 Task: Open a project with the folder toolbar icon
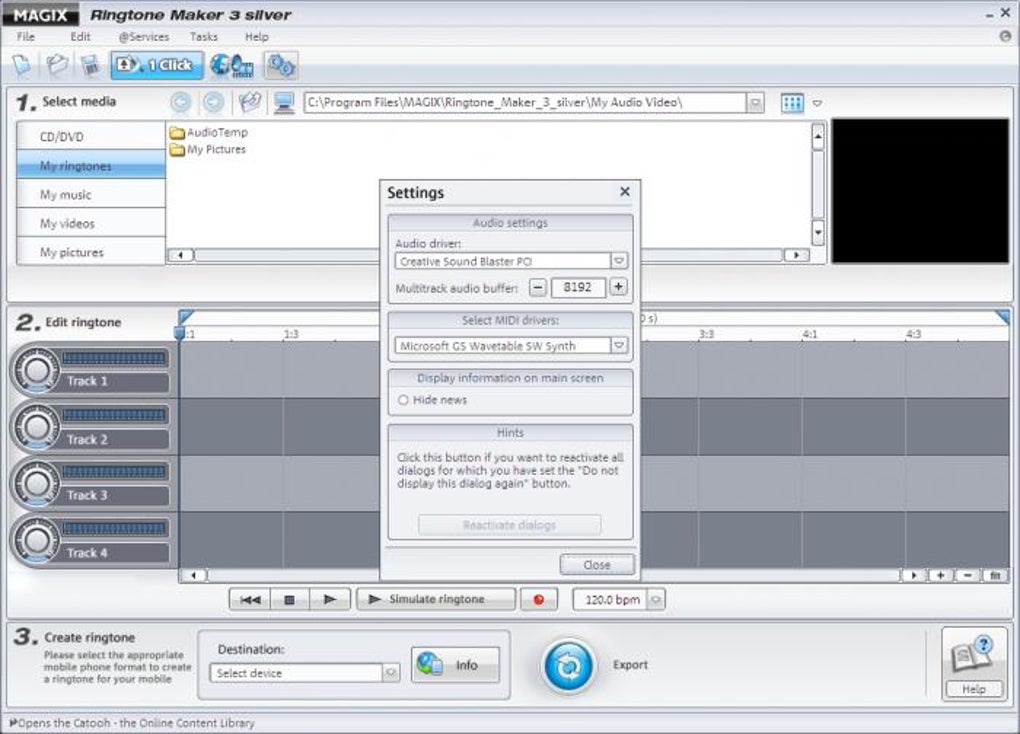pyautogui.click(x=57, y=65)
